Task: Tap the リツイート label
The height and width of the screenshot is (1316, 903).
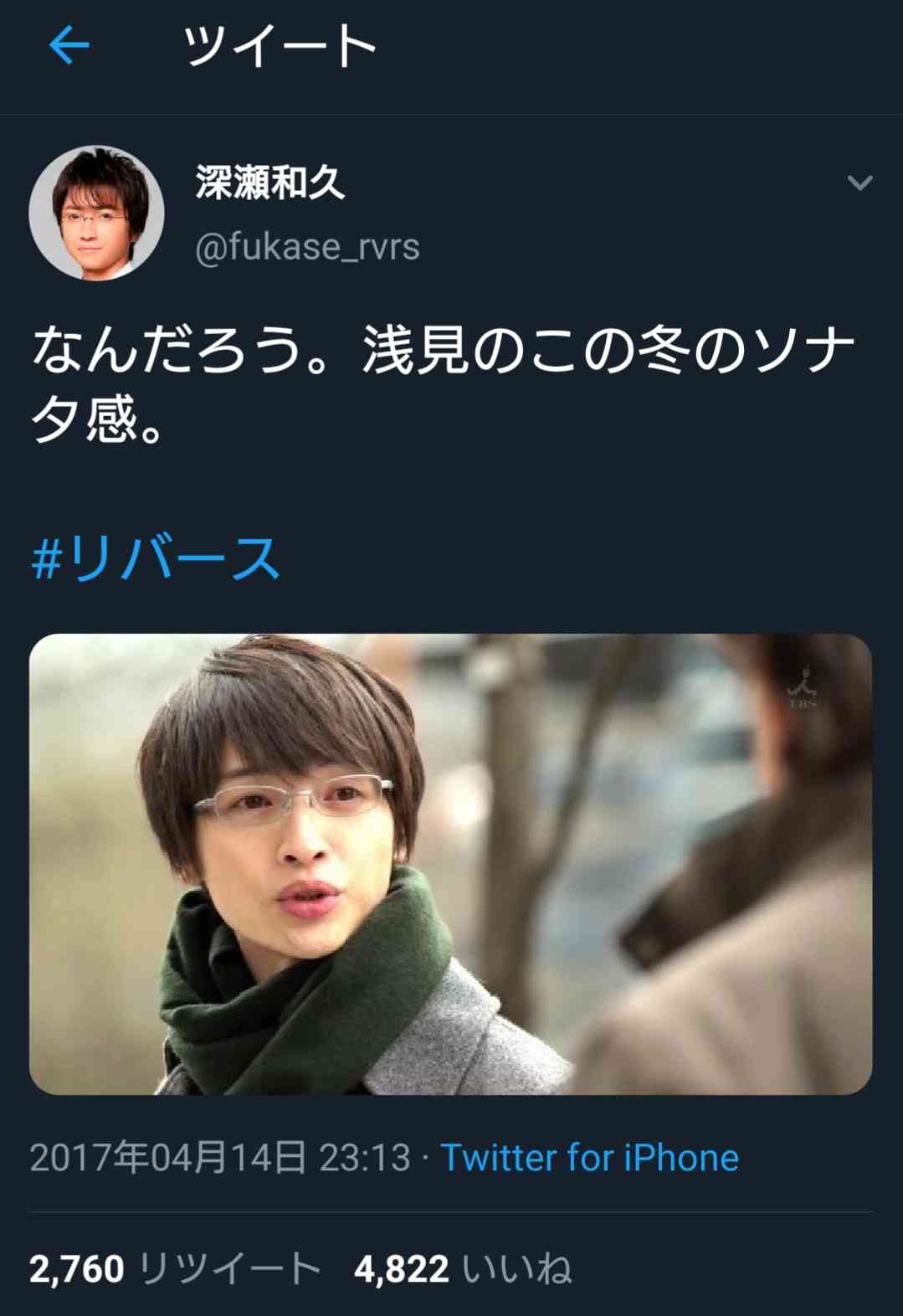Action: [x=229, y=1269]
